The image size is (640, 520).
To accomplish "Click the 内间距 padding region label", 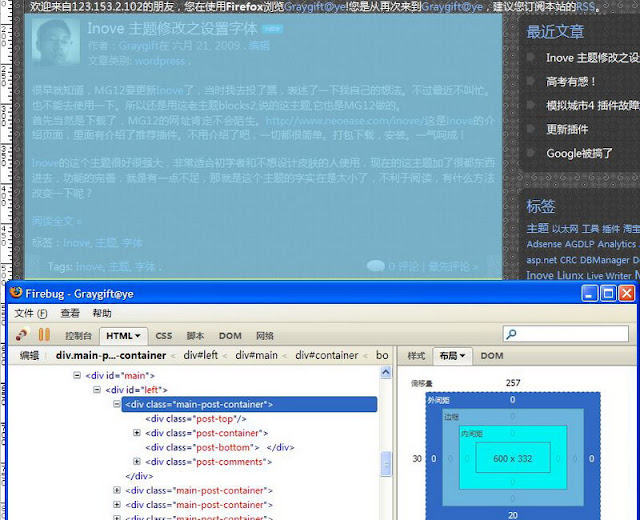I will click(472, 433).
